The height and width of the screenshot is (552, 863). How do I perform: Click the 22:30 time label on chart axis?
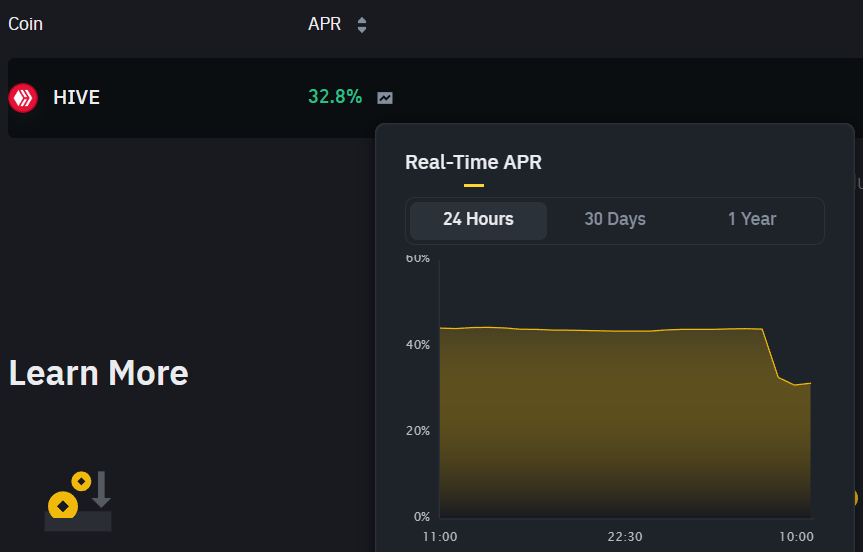click(625, 537)
